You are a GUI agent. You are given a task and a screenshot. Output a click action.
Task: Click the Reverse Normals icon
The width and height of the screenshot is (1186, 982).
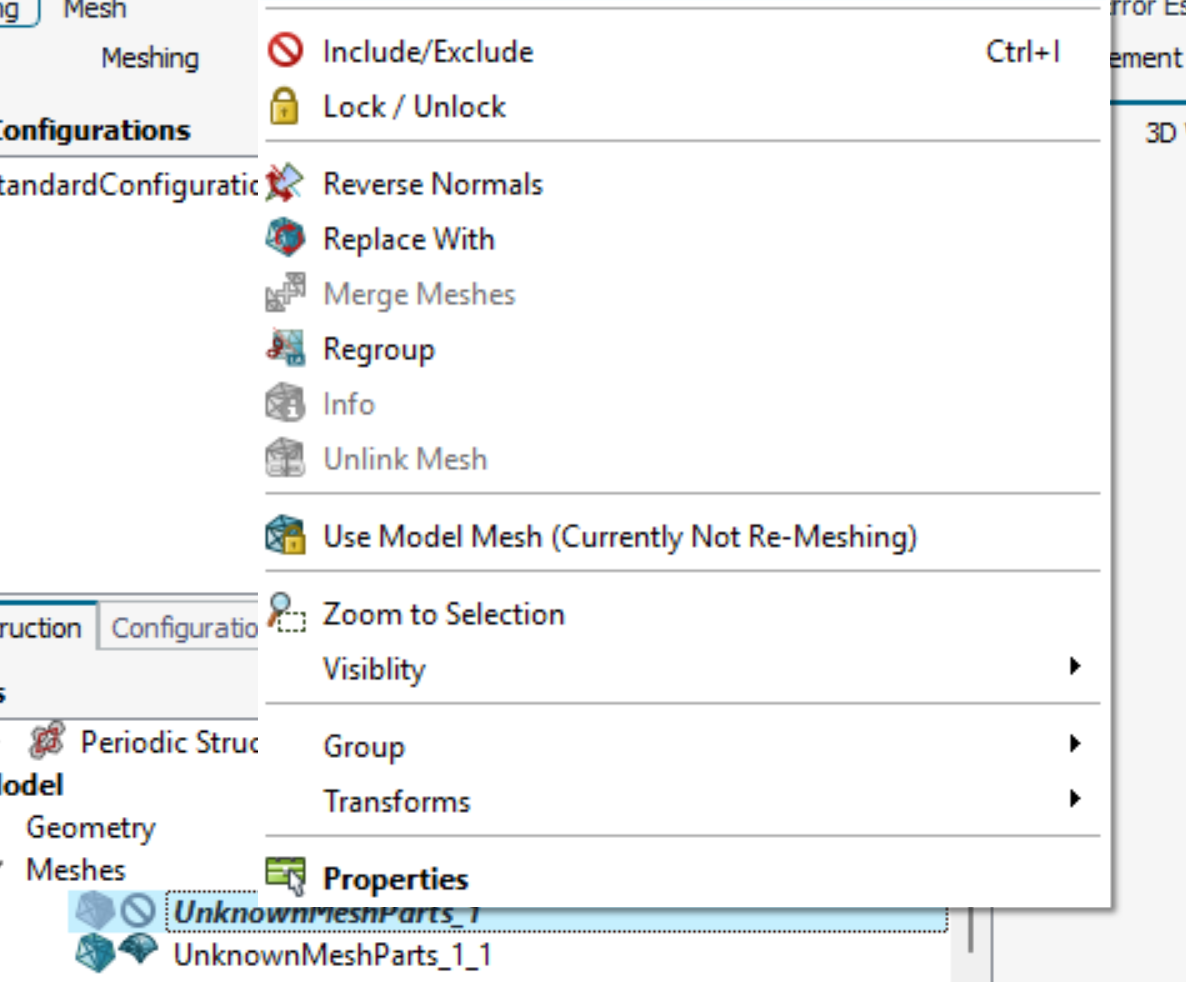pos(286,184)
